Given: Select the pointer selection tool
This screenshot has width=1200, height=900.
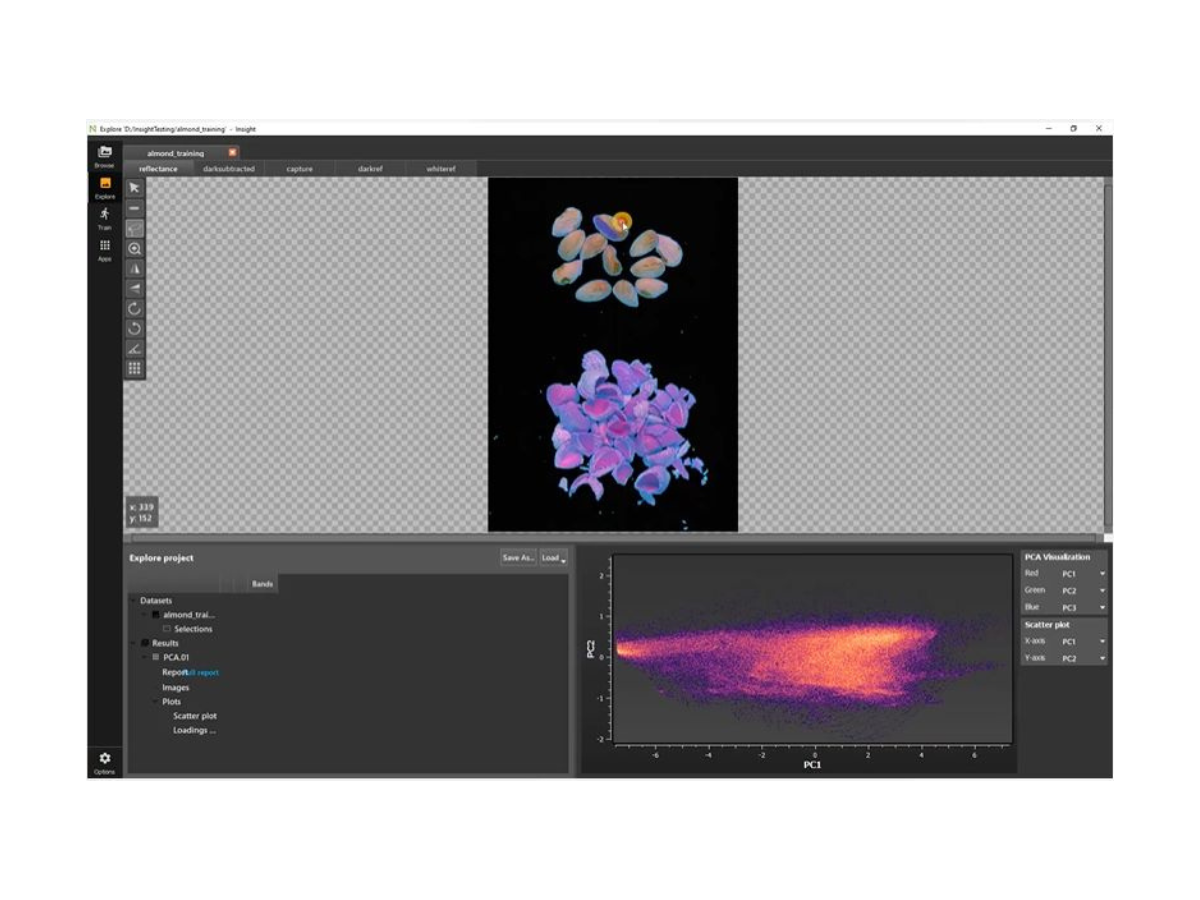Looking at the screenshot, I should click(133, 189).
